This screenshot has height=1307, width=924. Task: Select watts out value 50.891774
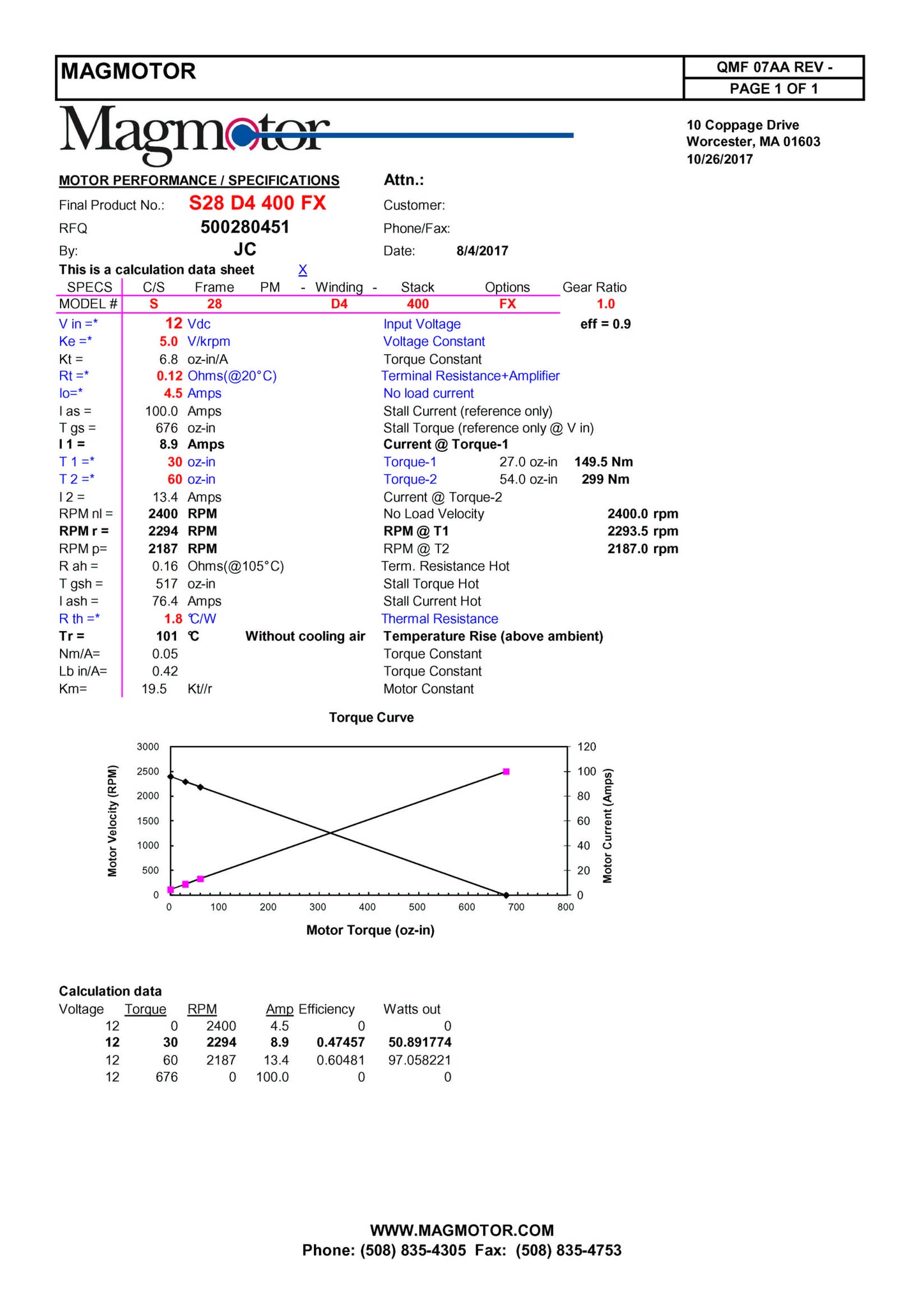pos(420,1042)
